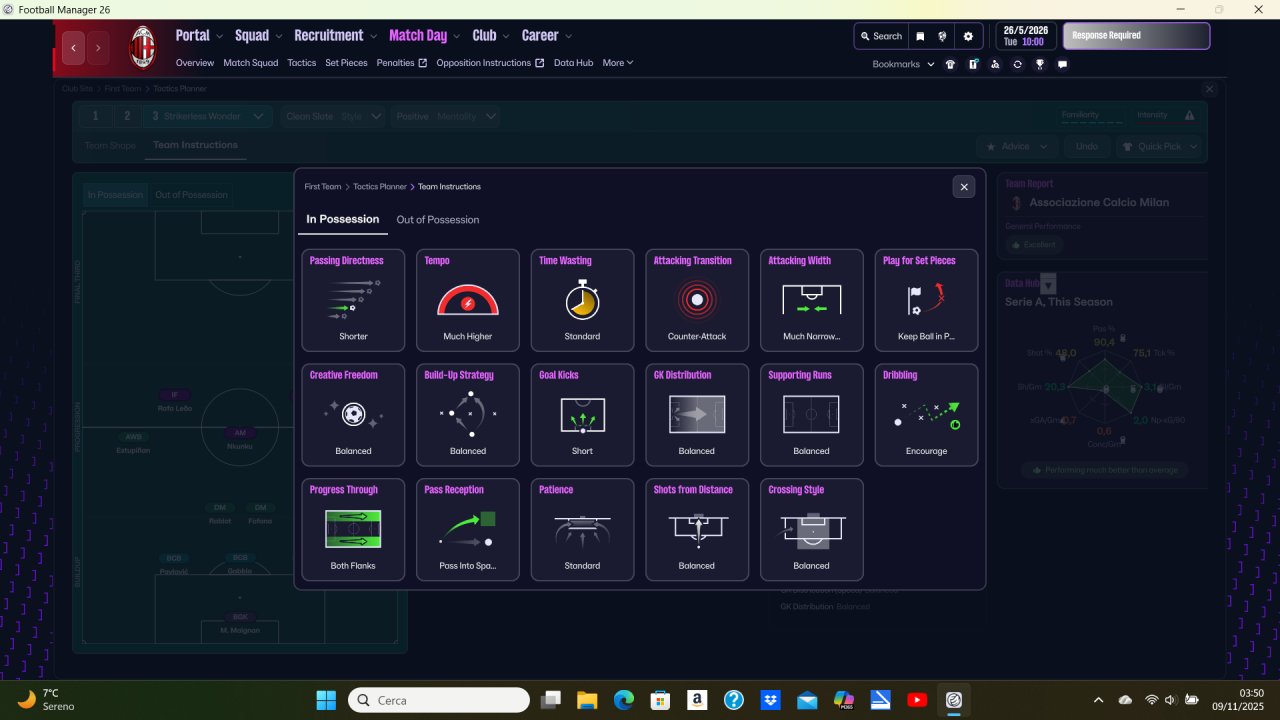Click the shirt icon in bookmarks row

pos(950,64)
